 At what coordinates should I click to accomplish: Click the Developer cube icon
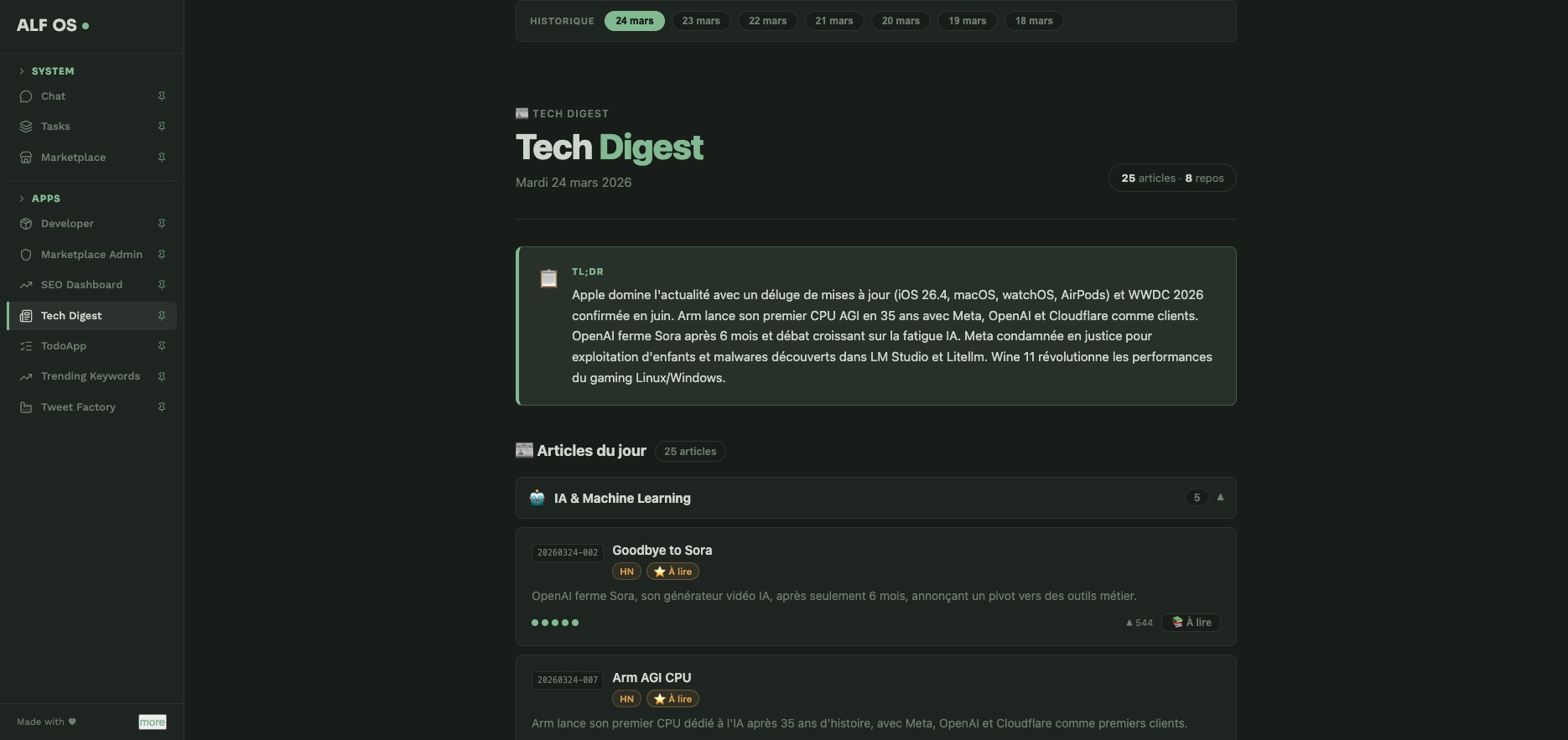point(26,224)
